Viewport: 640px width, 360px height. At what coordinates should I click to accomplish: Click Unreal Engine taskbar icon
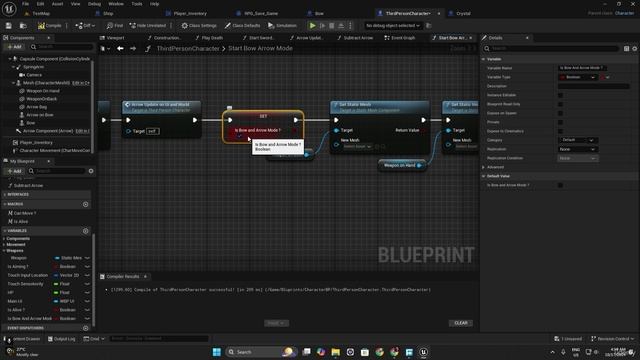click(x=423, y=352)
